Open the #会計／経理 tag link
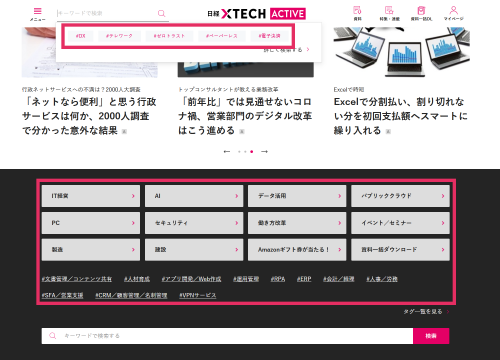 (339, 279)
